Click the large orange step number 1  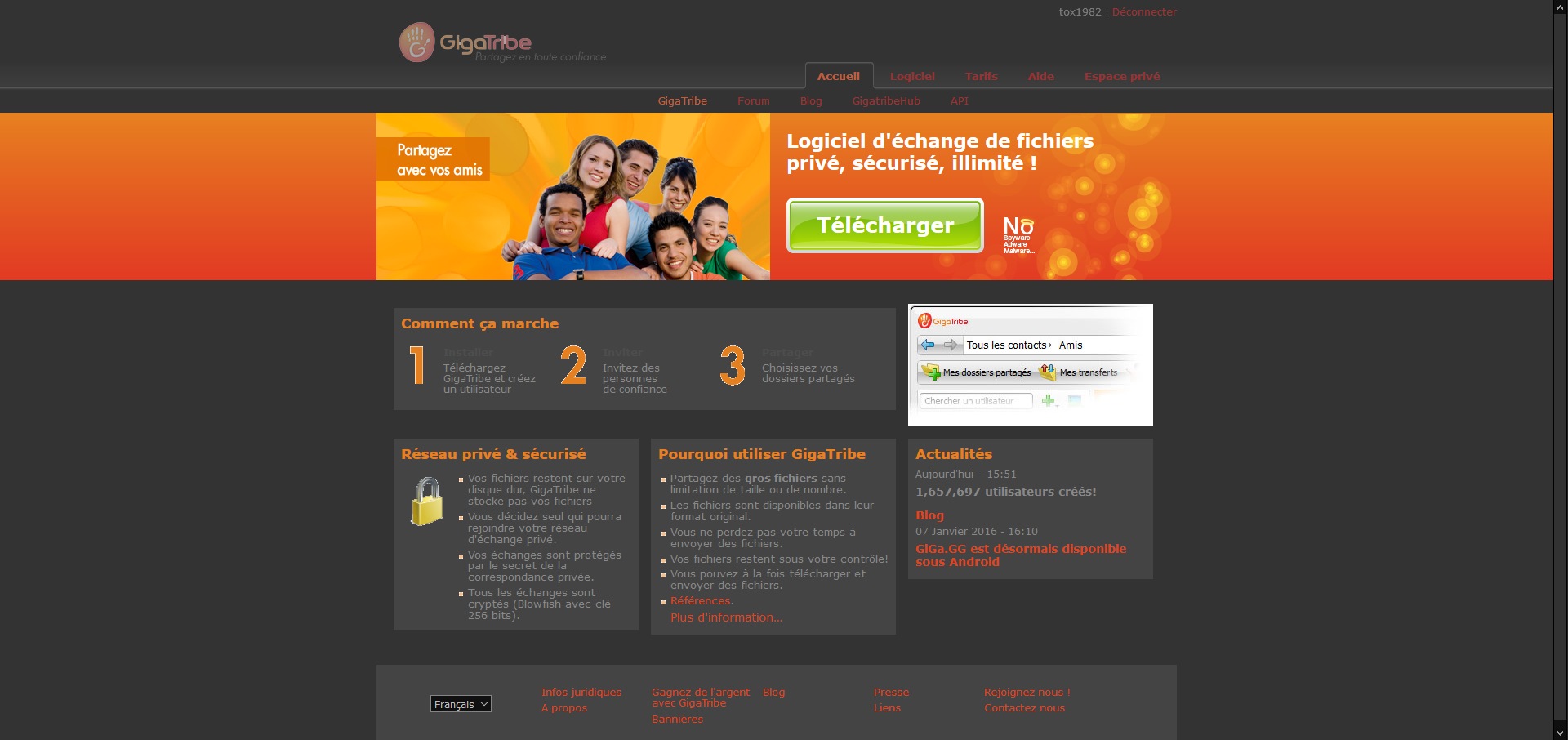(x=417, y=365)
